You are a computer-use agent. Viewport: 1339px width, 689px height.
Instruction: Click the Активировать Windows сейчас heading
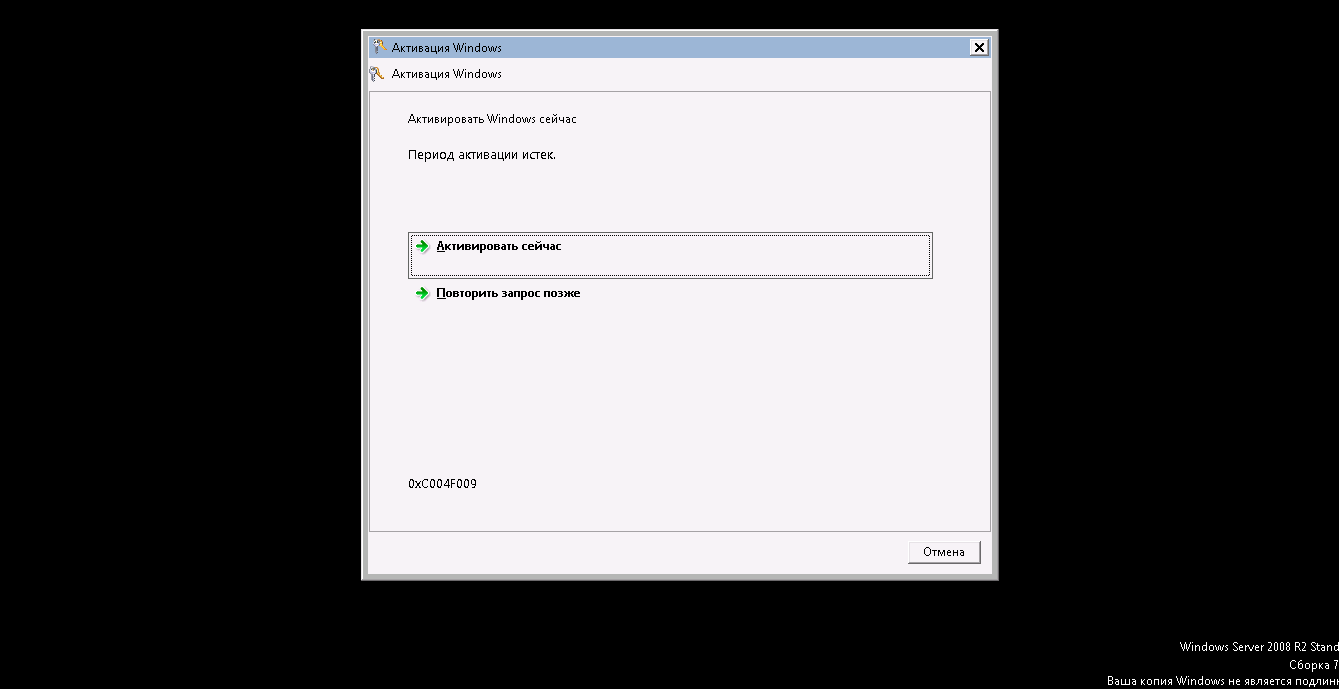(x=492, y=119)
